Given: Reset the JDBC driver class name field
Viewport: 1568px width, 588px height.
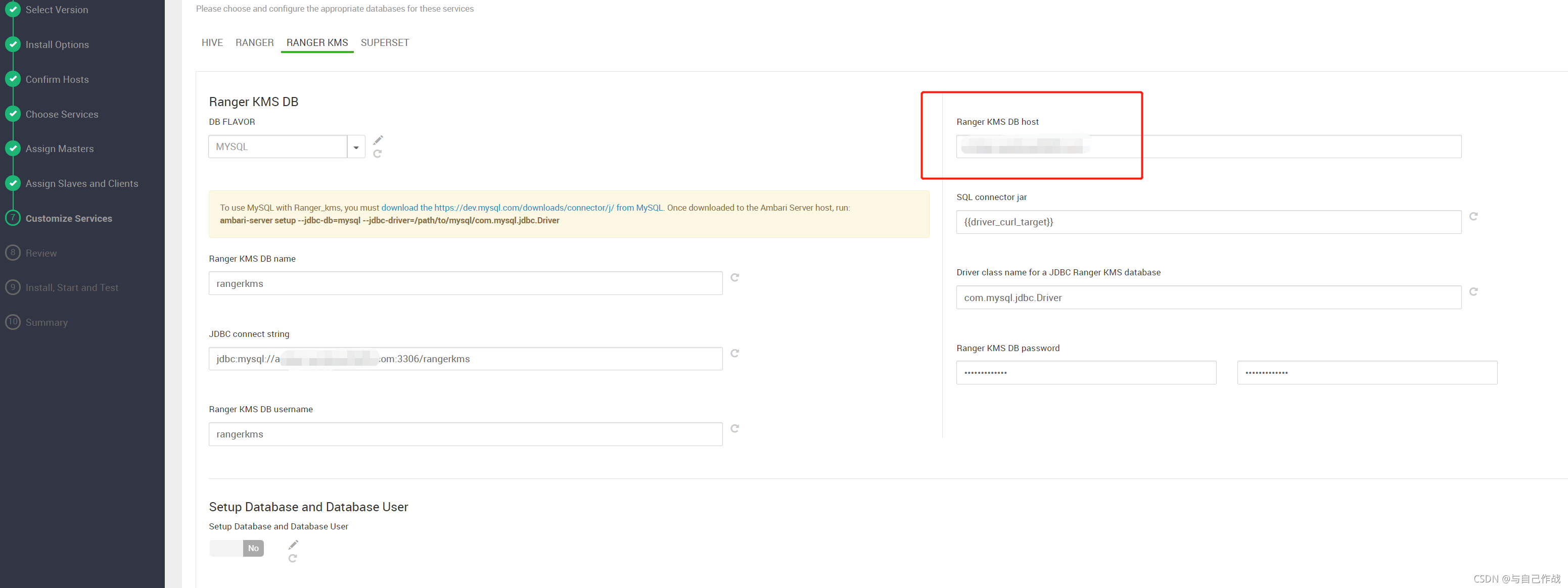Looking at the screenshot, I should 1473,292.
